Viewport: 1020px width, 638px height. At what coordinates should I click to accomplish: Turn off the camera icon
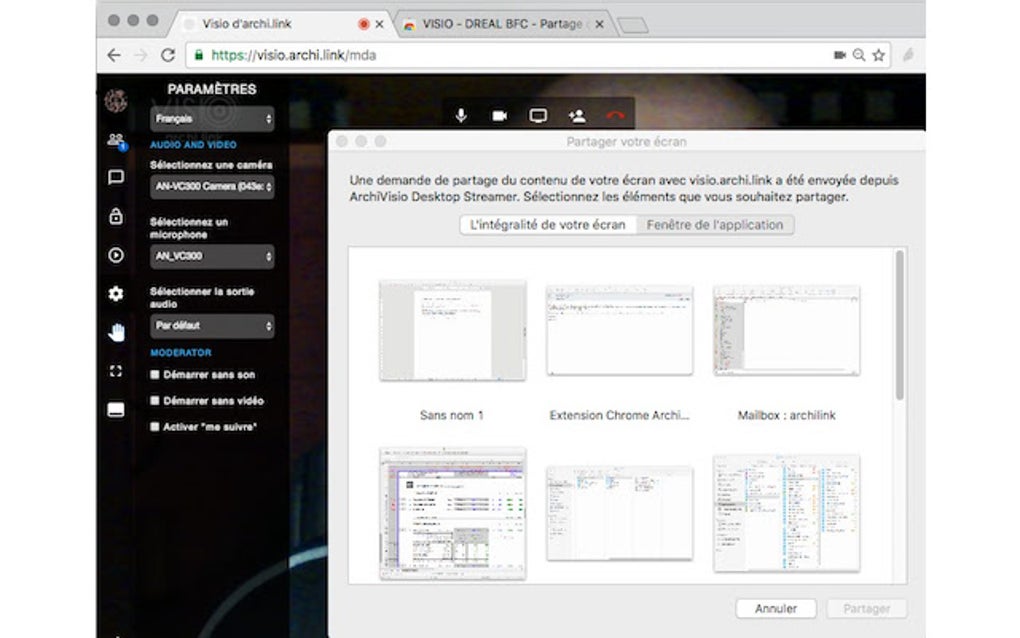point(499,114)
